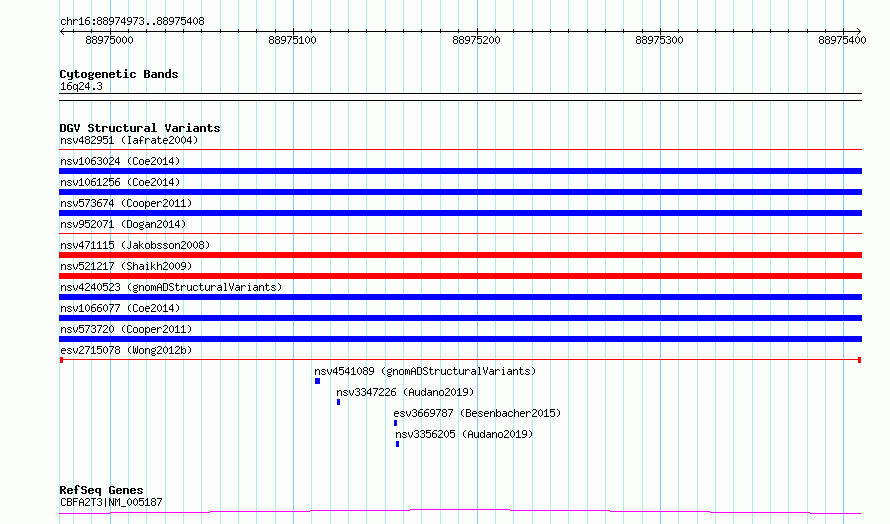Click the left arrow end of the ruler
This screenshot has width=890, height=524.
coord(62,32)
